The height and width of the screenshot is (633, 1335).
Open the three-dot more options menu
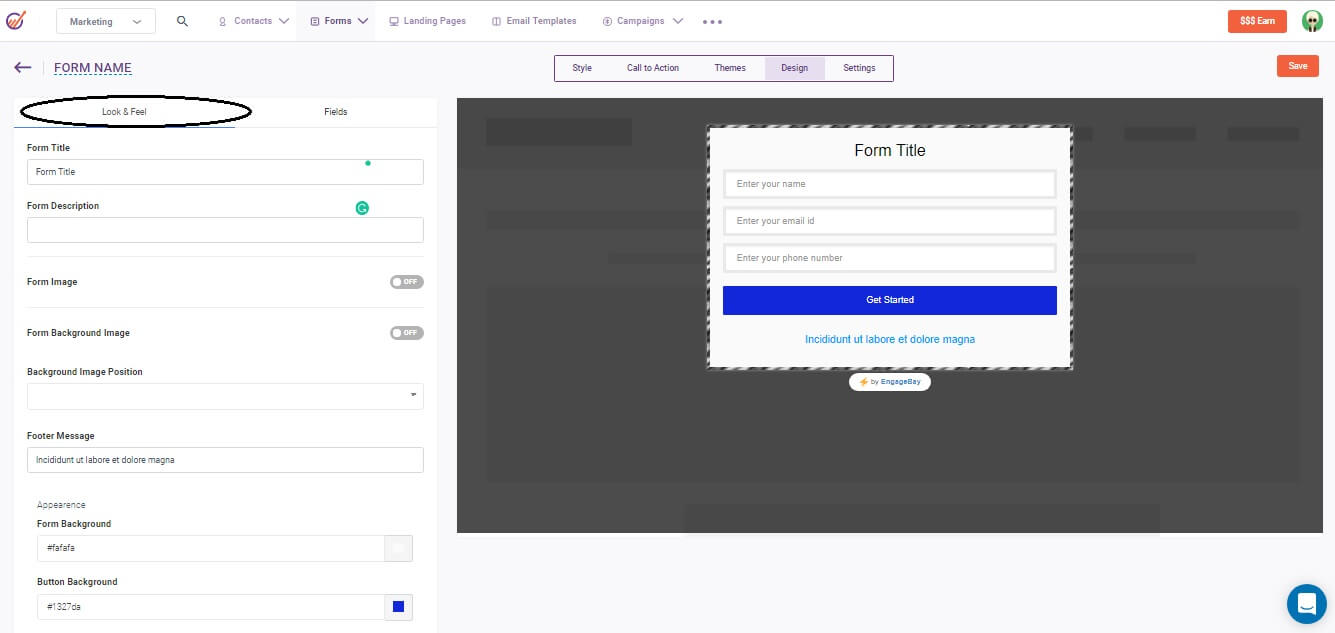[x=712, y=20]
